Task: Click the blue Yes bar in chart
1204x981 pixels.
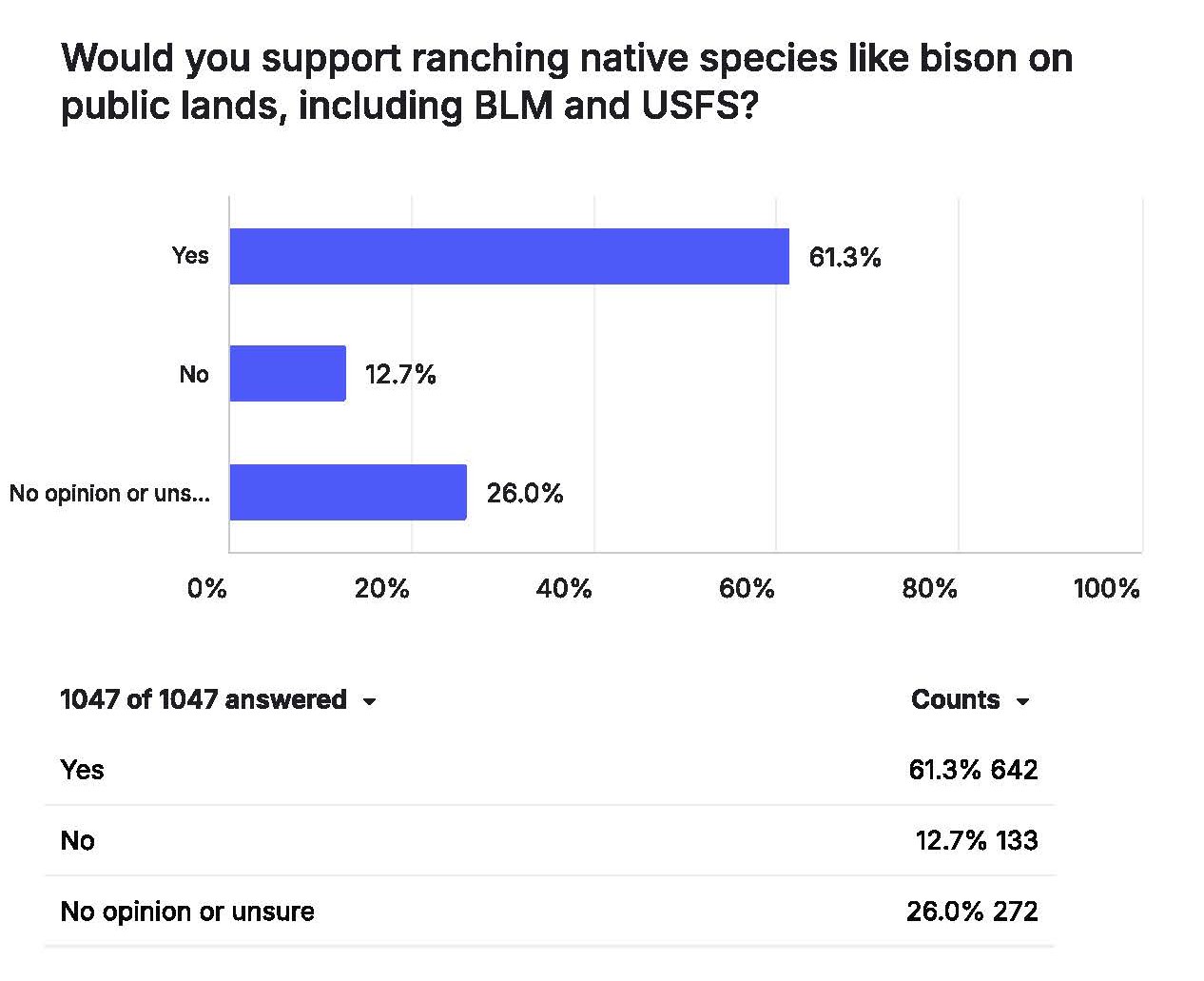Action: click(509, 256)
